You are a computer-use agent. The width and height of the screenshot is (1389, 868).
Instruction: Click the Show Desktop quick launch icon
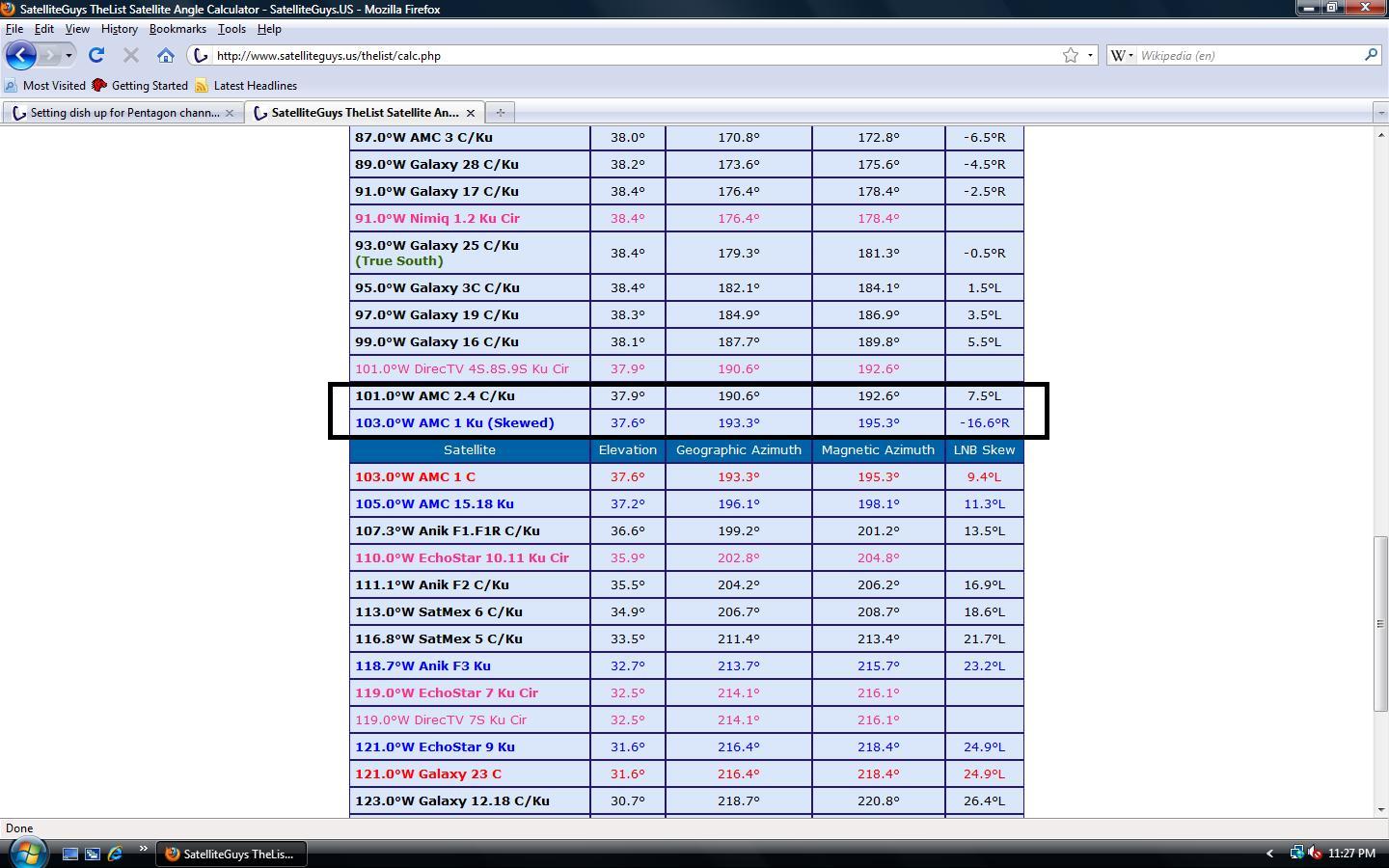(x=70, y=854)
